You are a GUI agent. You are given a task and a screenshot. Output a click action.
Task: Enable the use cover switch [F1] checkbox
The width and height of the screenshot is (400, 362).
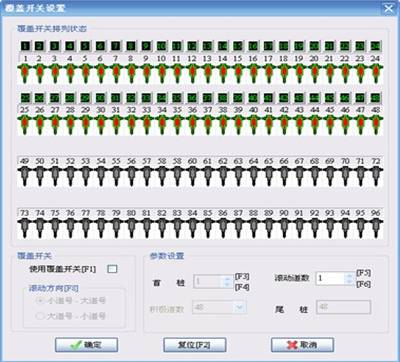(x=112, y=269)
